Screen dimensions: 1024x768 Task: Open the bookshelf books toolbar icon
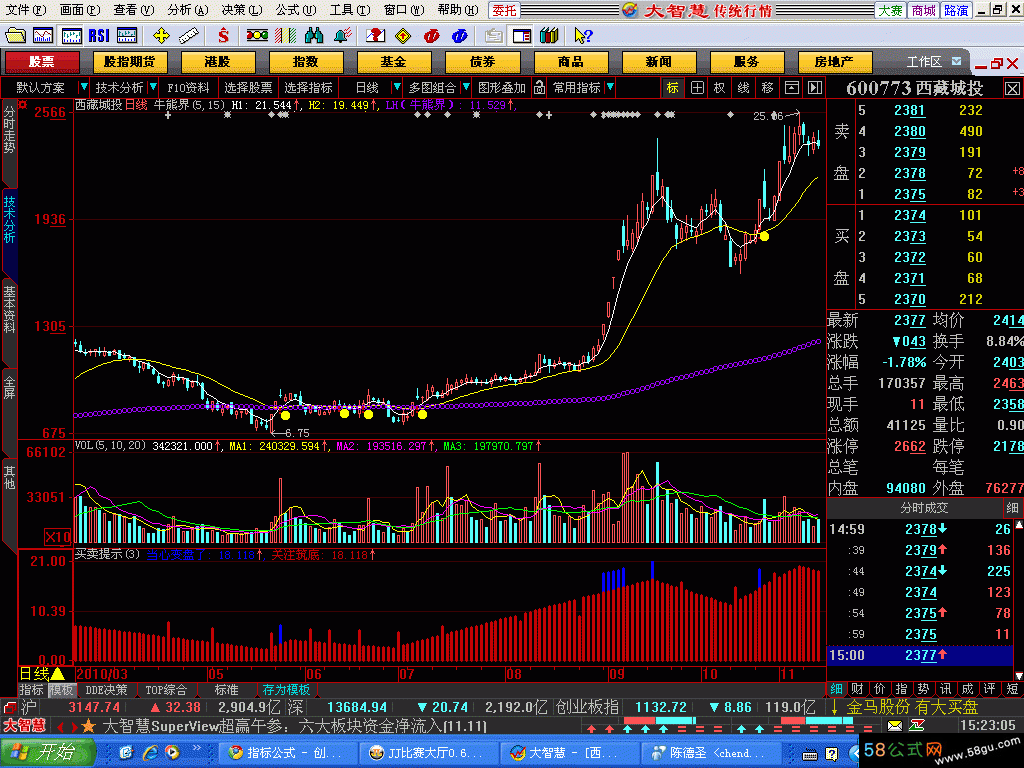coord(549,35)
